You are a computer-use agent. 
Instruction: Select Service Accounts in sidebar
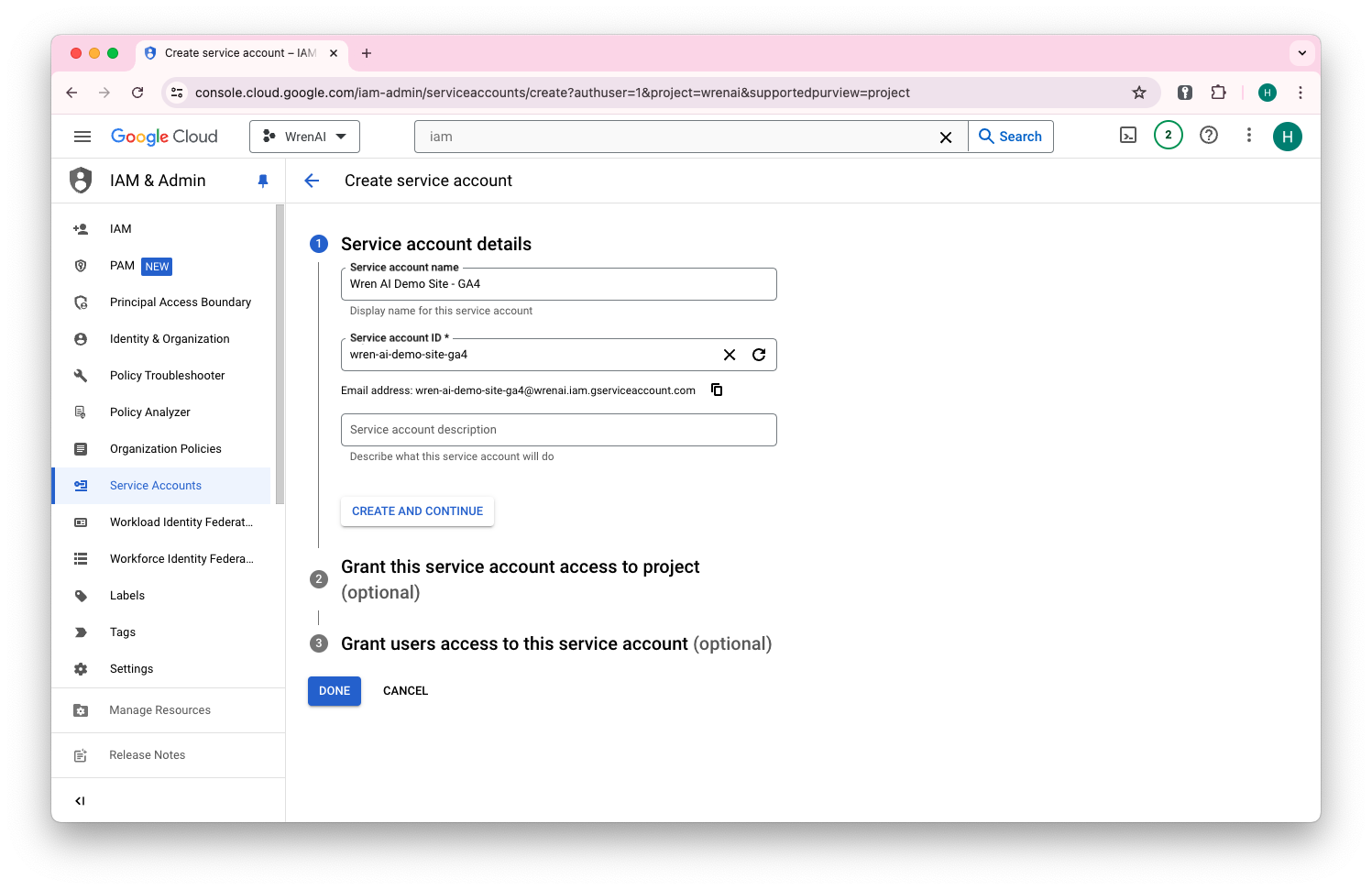click(161, 486)
